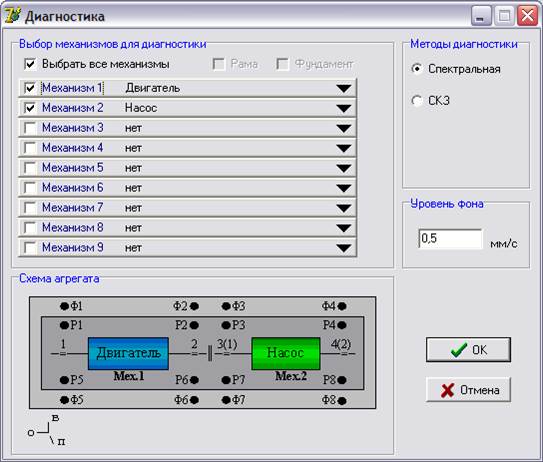Click the 'мм/с' units label

point(504,244)
